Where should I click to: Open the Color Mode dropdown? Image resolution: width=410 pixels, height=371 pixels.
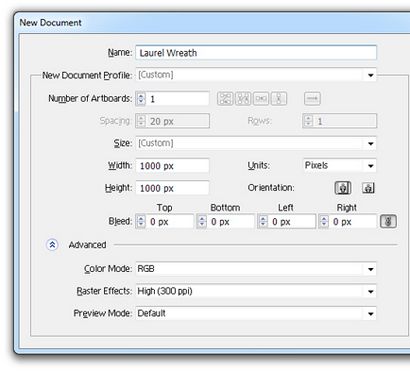pyautogui.click(x=256, y=269)
